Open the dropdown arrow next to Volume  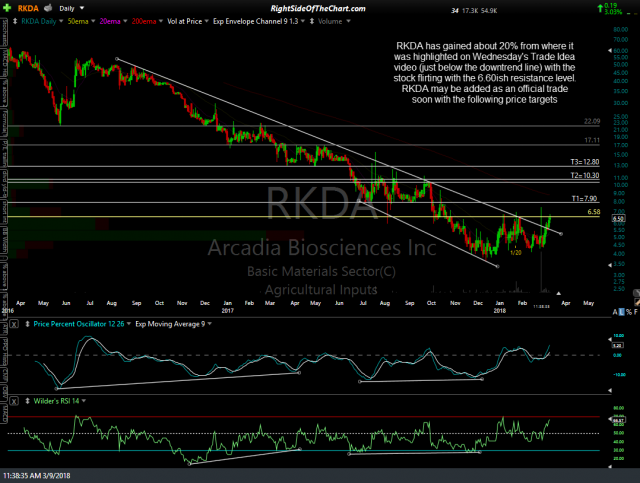point(348,21)
